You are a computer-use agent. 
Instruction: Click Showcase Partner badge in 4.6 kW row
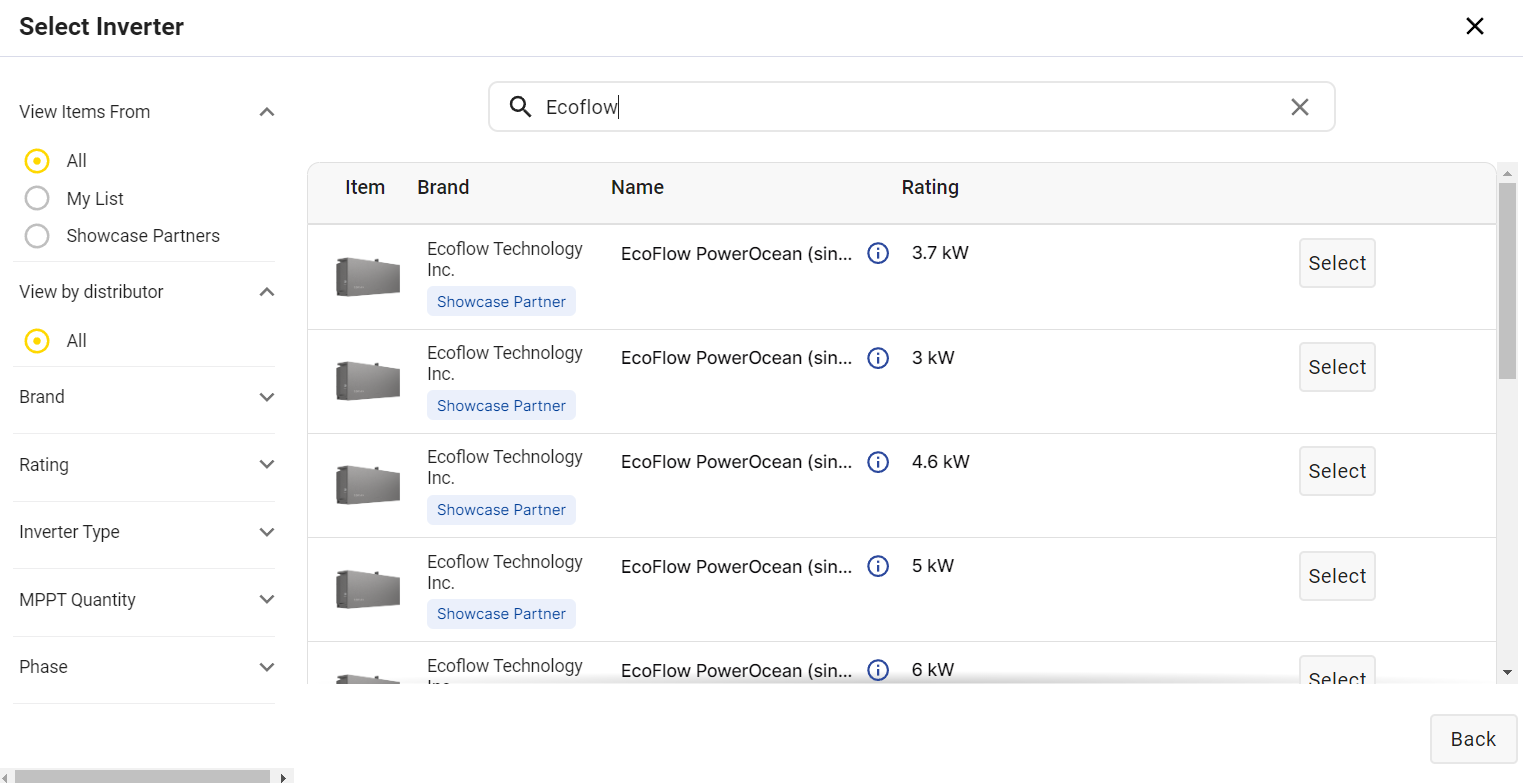[x=501, y=510]
